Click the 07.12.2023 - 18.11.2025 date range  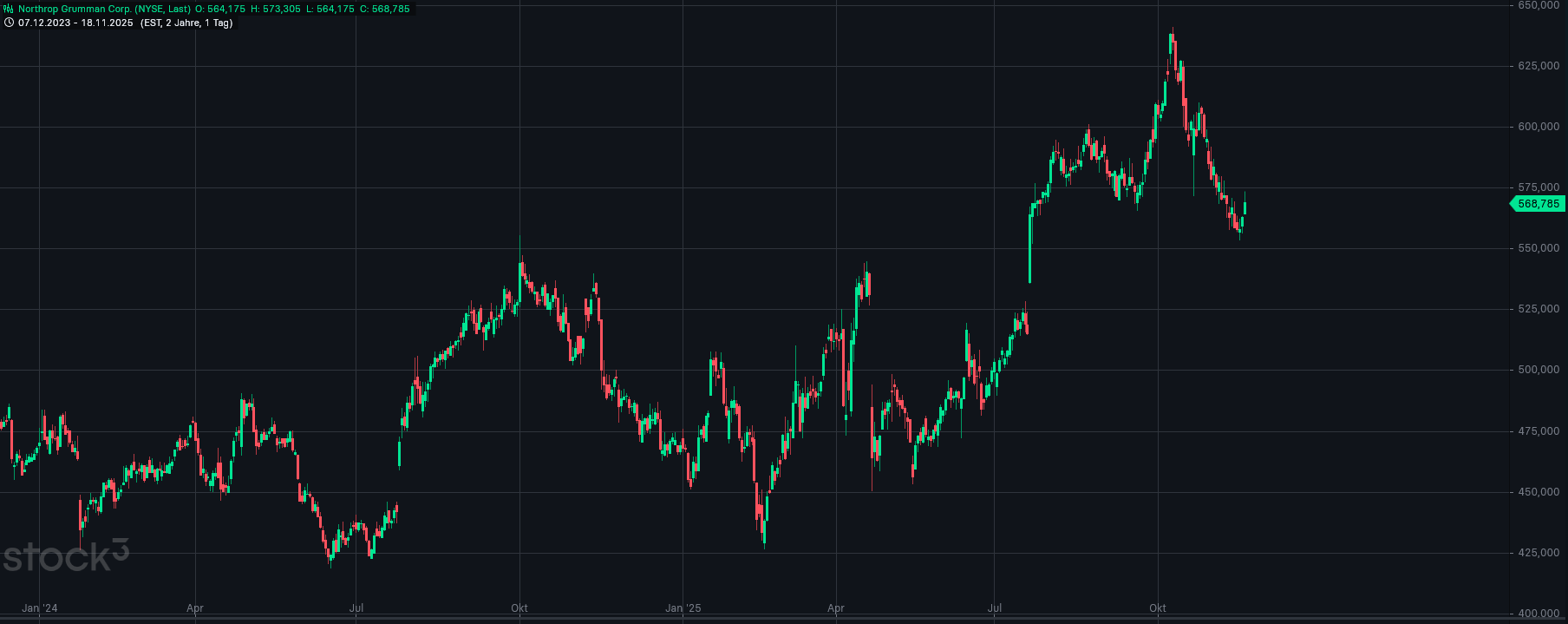point(75,23)
